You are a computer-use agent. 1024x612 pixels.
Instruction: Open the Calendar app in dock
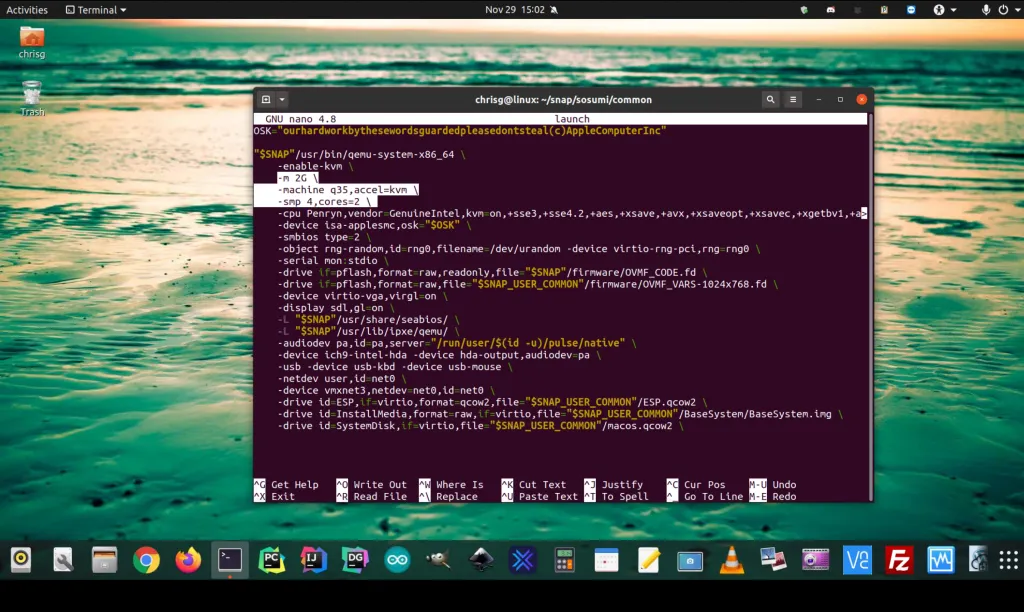tap(606, 559)
